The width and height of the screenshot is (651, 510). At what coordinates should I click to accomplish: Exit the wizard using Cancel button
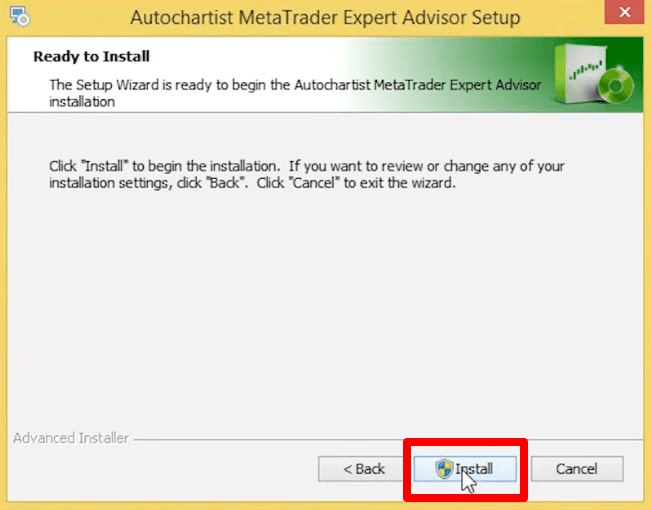[x=577, y=469]
